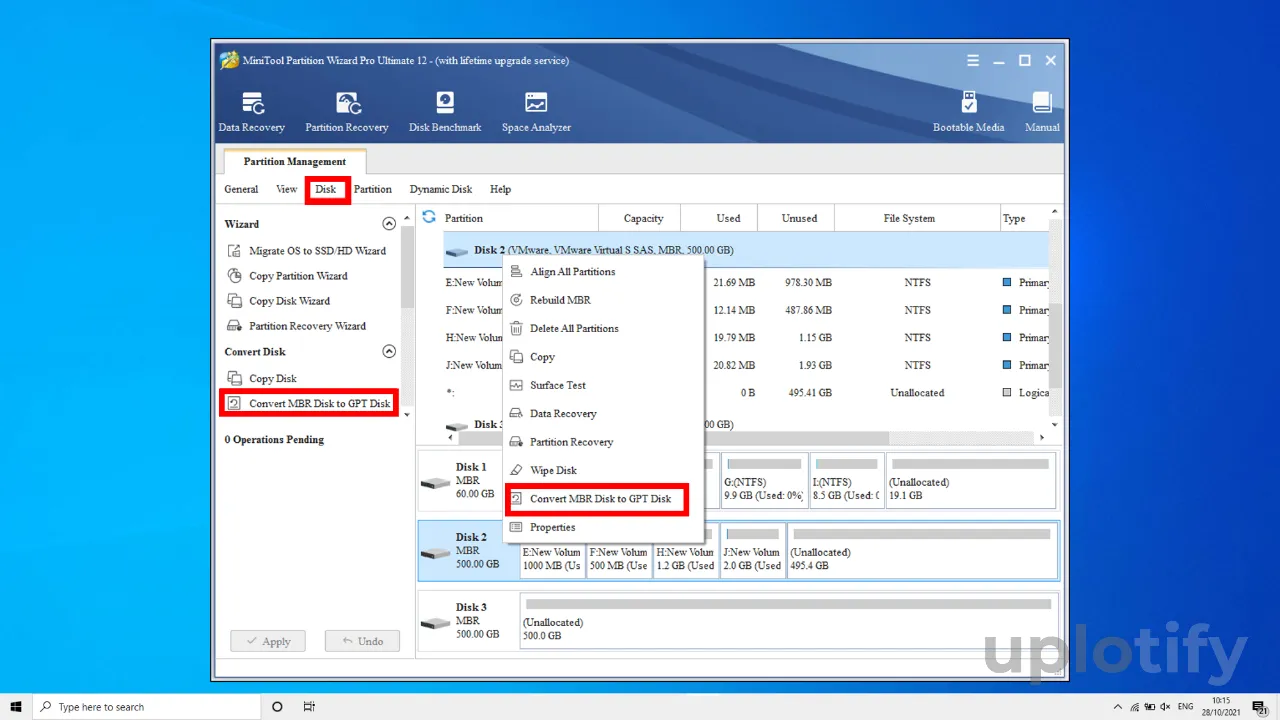Choose Align All Partitions from context menu
1280x720 pixels.
[603, 272]
